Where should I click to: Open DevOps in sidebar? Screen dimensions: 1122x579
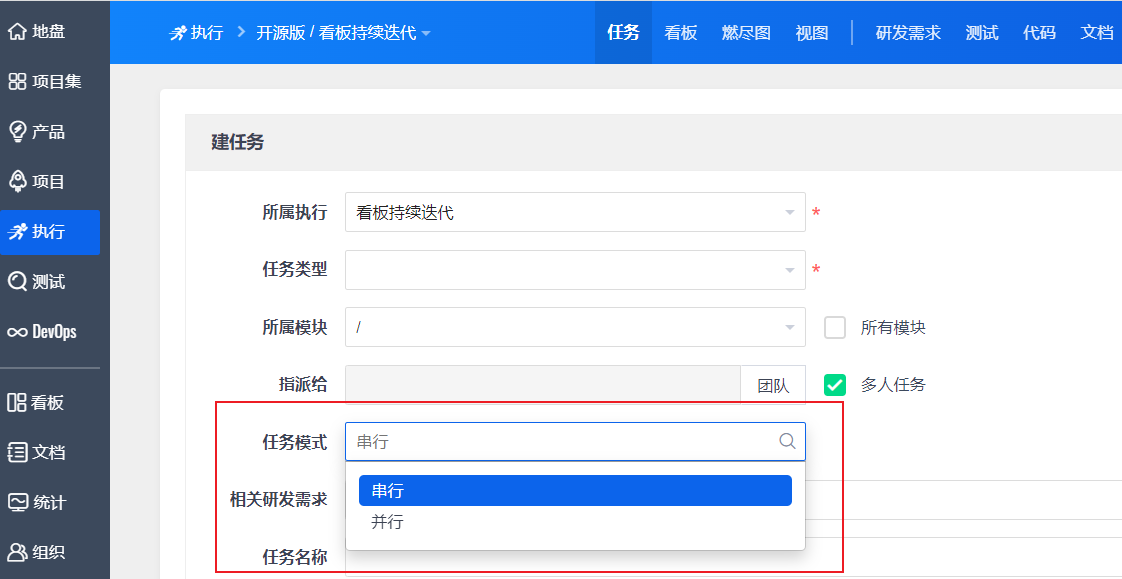[42, 333]
